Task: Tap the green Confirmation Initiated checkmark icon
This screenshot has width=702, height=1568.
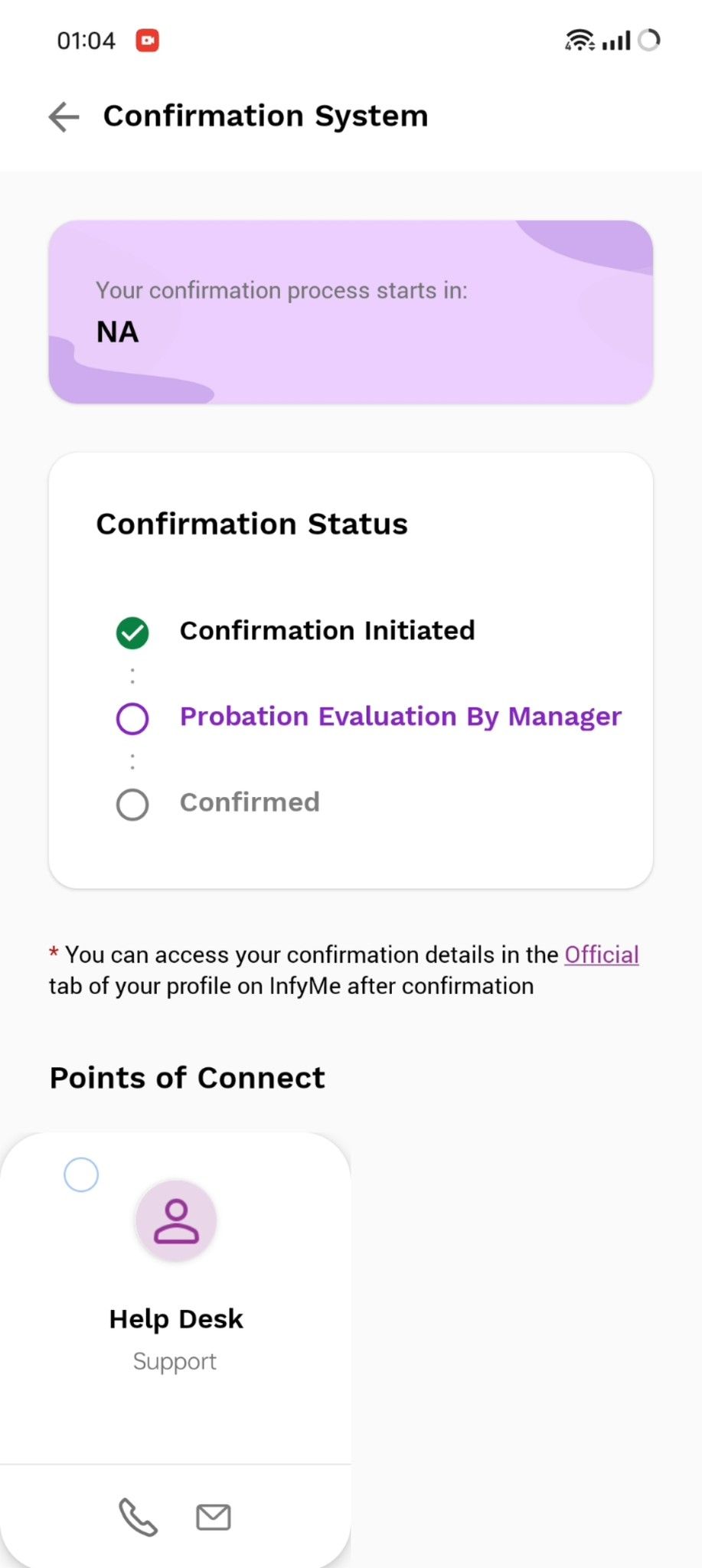Action: tap(132, 632)
